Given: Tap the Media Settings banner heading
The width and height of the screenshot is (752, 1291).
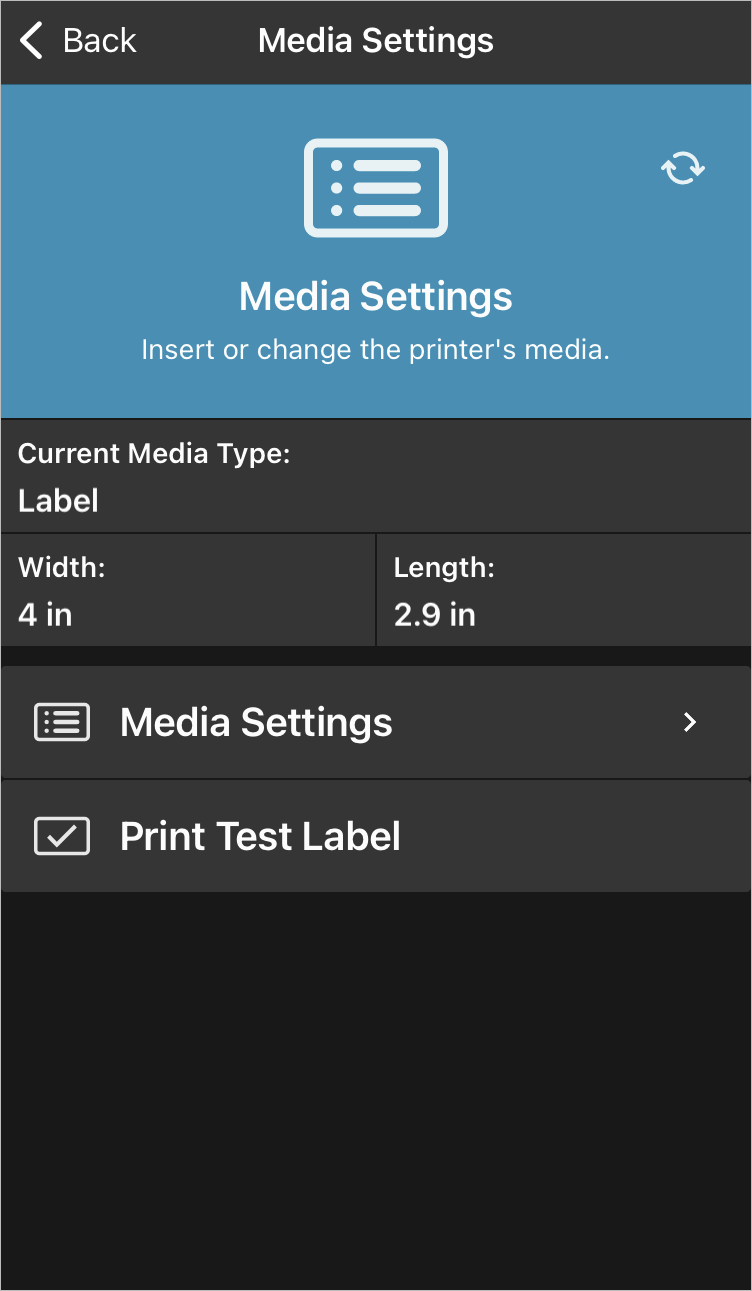Looking at the screenshot, I should pos(376,296).
